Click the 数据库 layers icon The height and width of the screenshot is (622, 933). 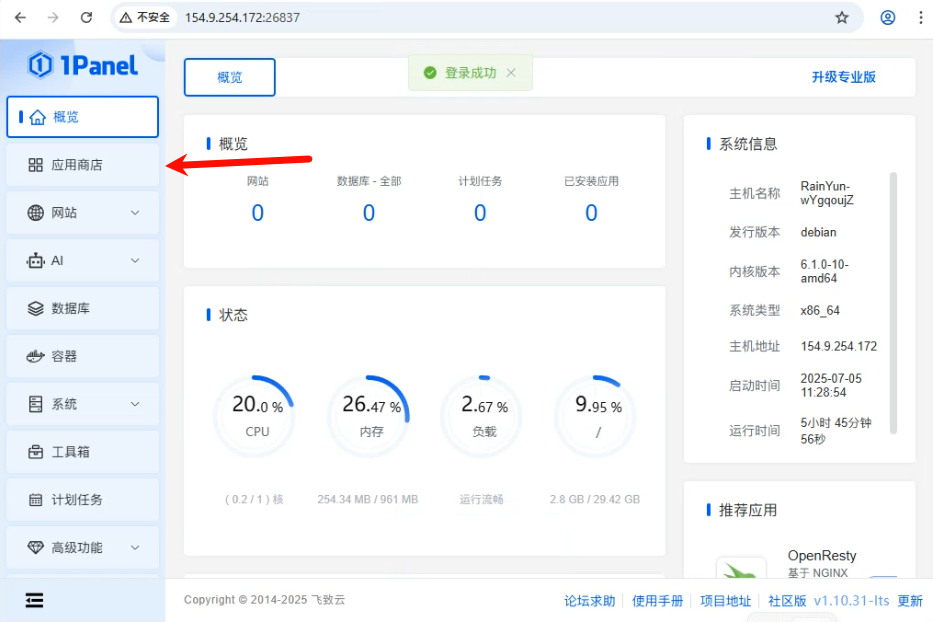(36, 308)
